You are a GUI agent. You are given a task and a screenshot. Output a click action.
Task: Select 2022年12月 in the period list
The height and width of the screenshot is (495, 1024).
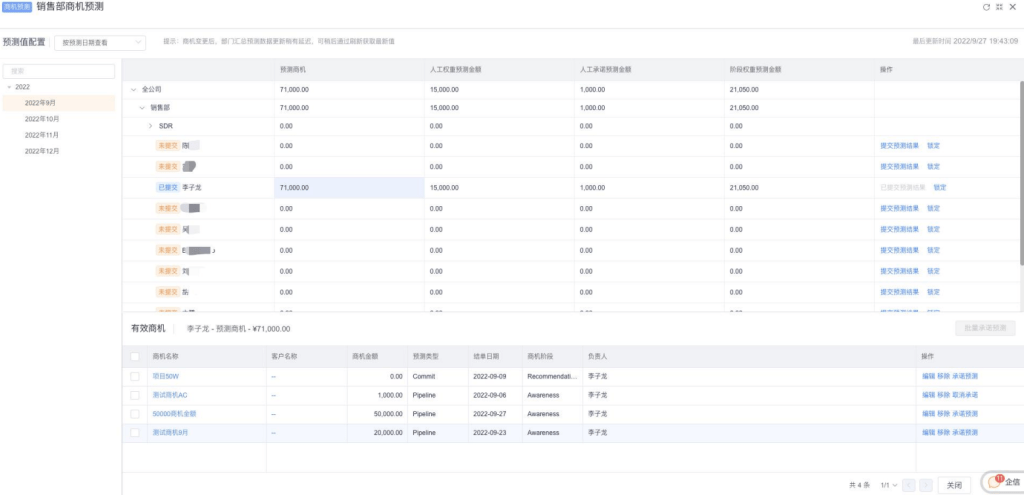click(x=43, y=151)
